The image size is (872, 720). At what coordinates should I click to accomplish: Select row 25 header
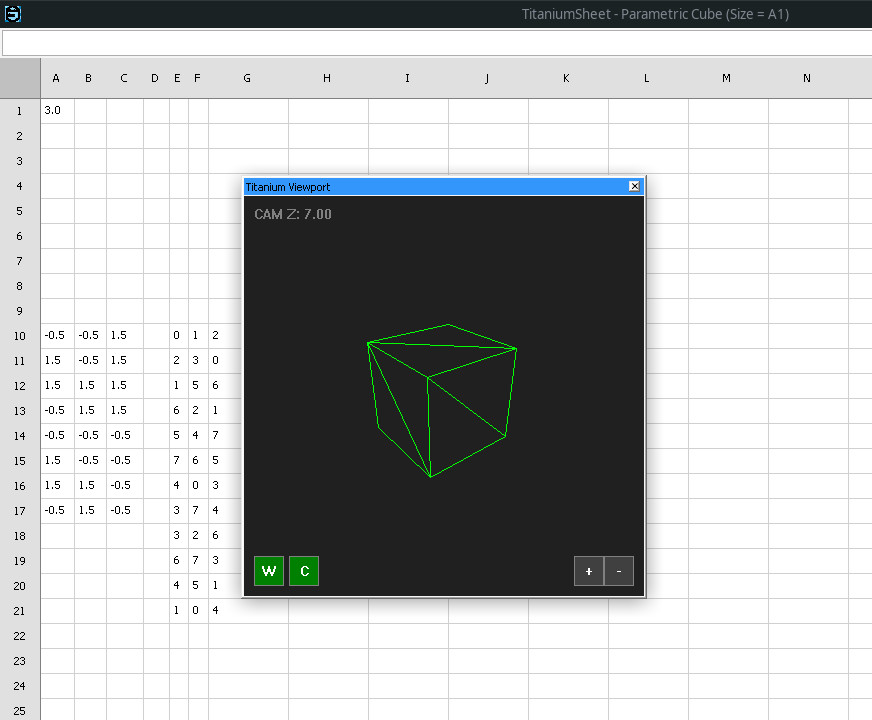(x=20, y=711)
